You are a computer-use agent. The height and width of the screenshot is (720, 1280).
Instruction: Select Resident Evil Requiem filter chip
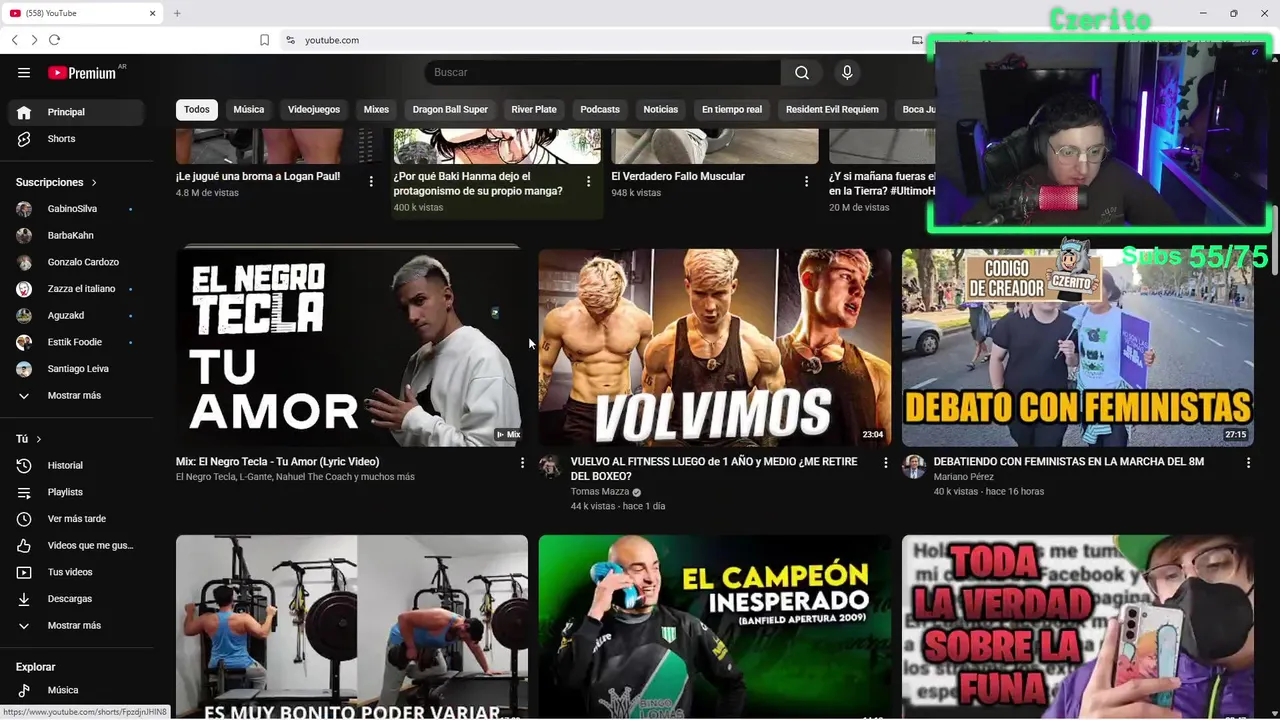[x=832, y=109]
